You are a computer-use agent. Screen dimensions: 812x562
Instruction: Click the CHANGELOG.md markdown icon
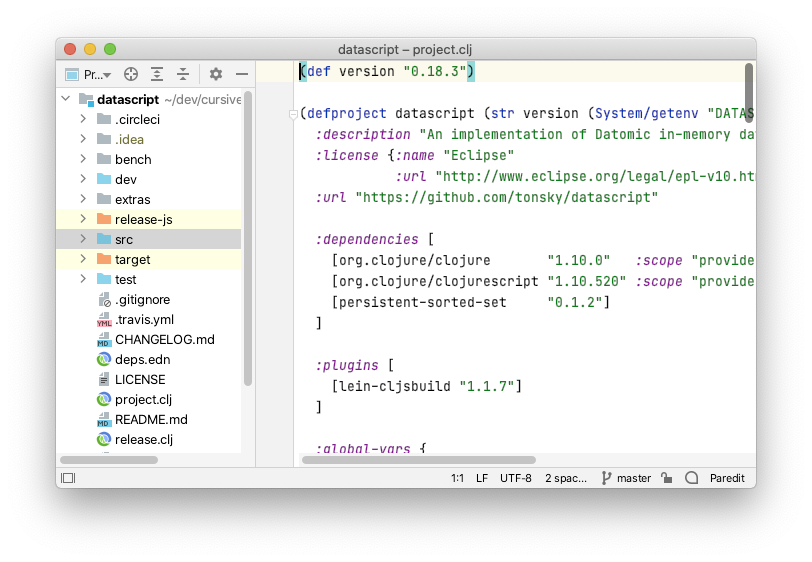coord(104,340)
